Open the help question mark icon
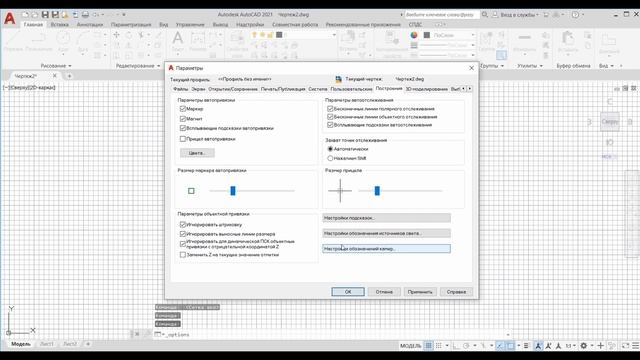 (575, 15)
